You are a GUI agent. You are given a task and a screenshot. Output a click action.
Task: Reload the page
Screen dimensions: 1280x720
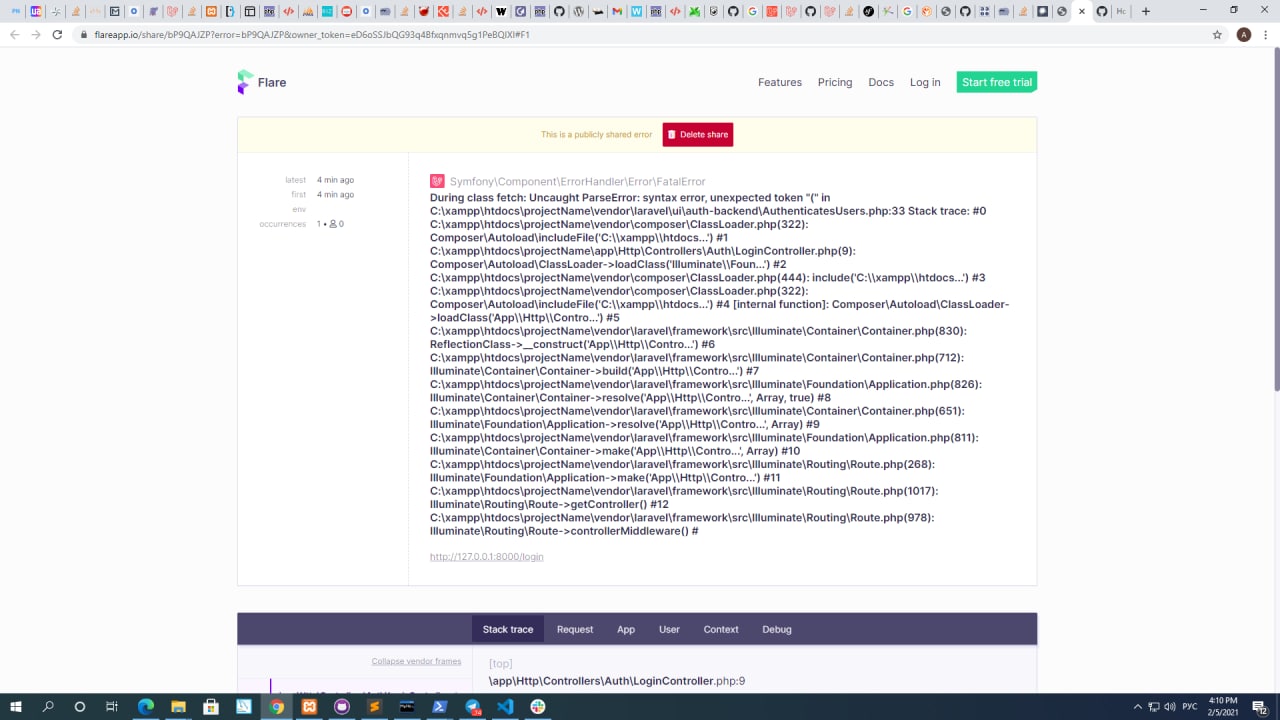[58, 34]
